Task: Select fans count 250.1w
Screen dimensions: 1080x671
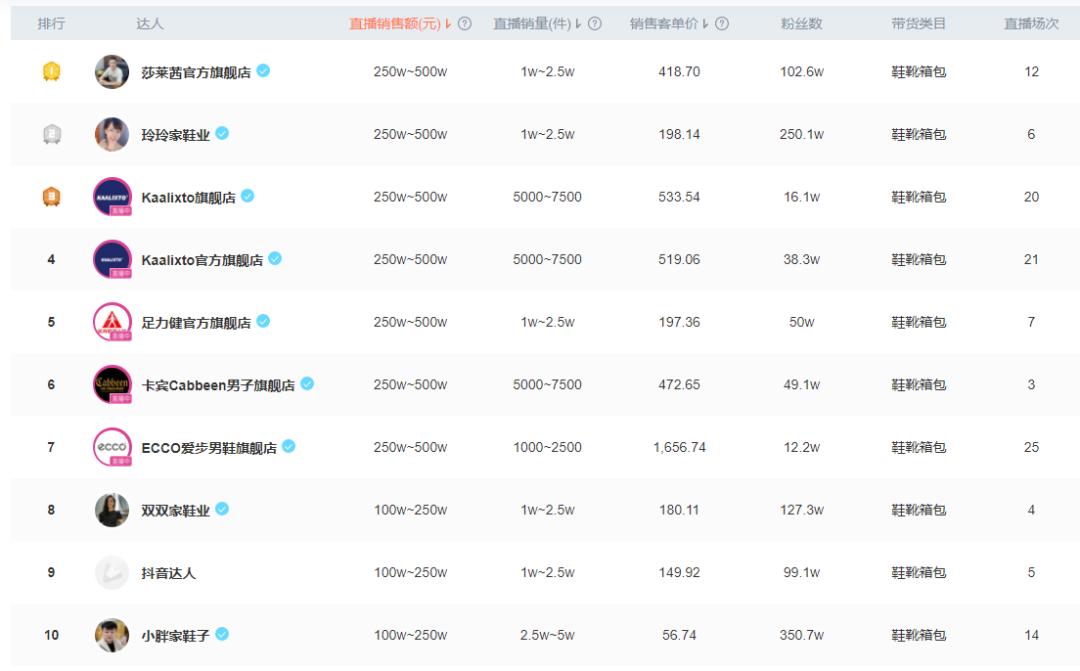Action: (802, 134)
